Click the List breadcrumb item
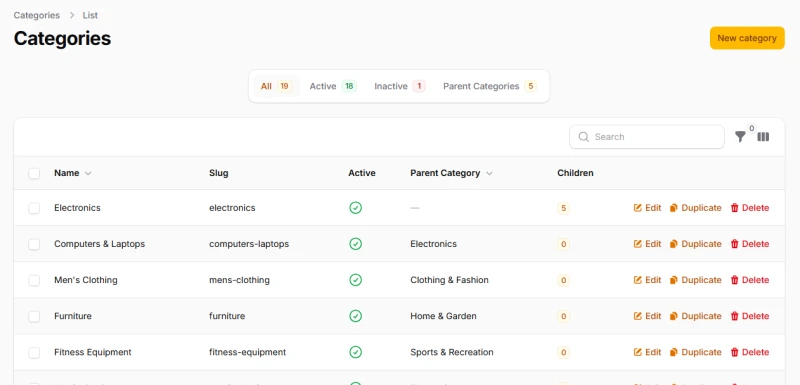This screenshot has height=385, width=800. point(90,15)
